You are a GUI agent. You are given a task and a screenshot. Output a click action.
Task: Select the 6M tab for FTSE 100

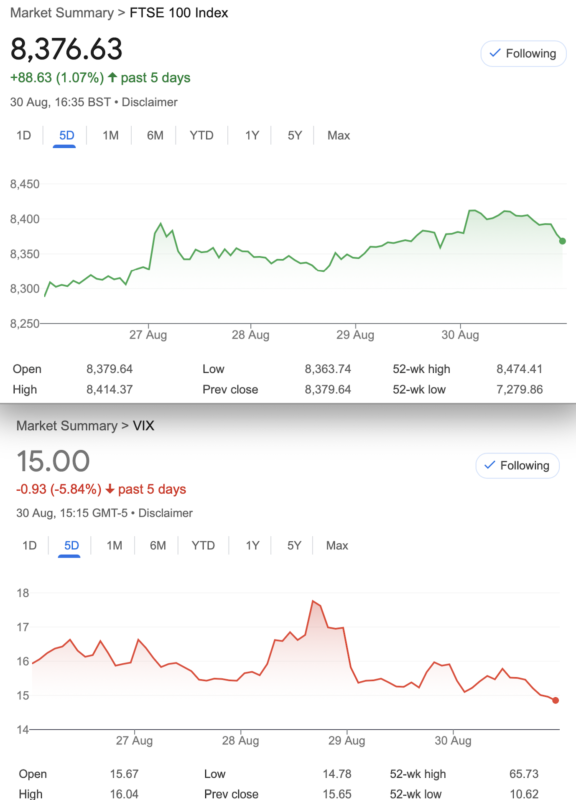[x=155, y=135]
